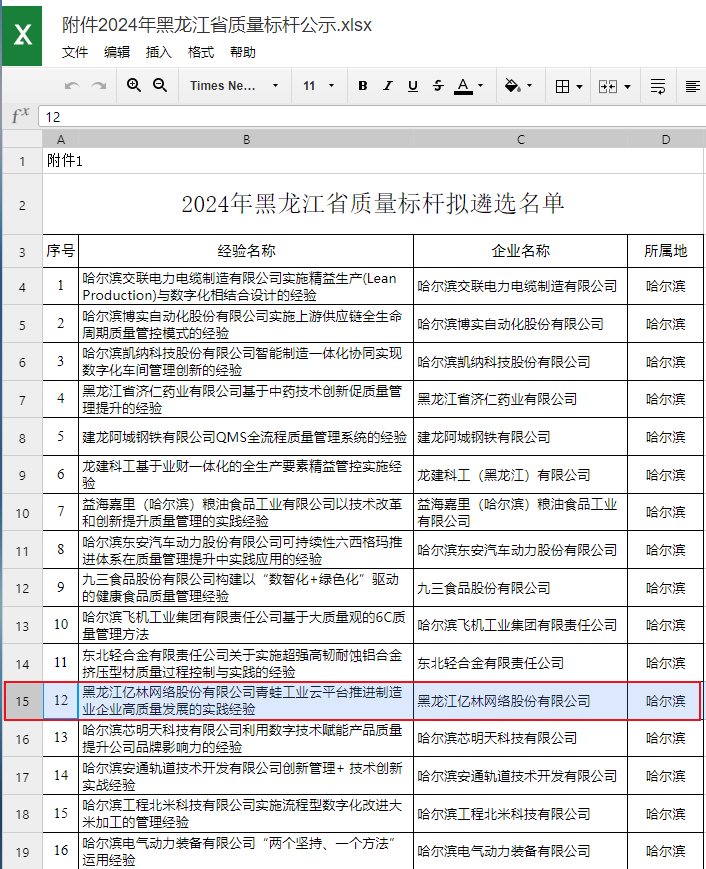Click cell 东北轻合金有限责任公司 in column C
Image resolution: width=706 pixels, height=869 pixels.
(520, 663)
